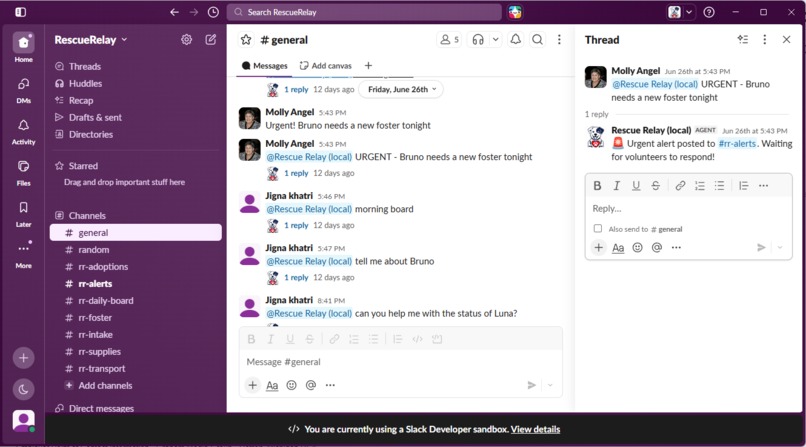Toggle bulleted list in thread reply
The height and width of the screenshot is (447, 806).
click(x=719, y=186)
